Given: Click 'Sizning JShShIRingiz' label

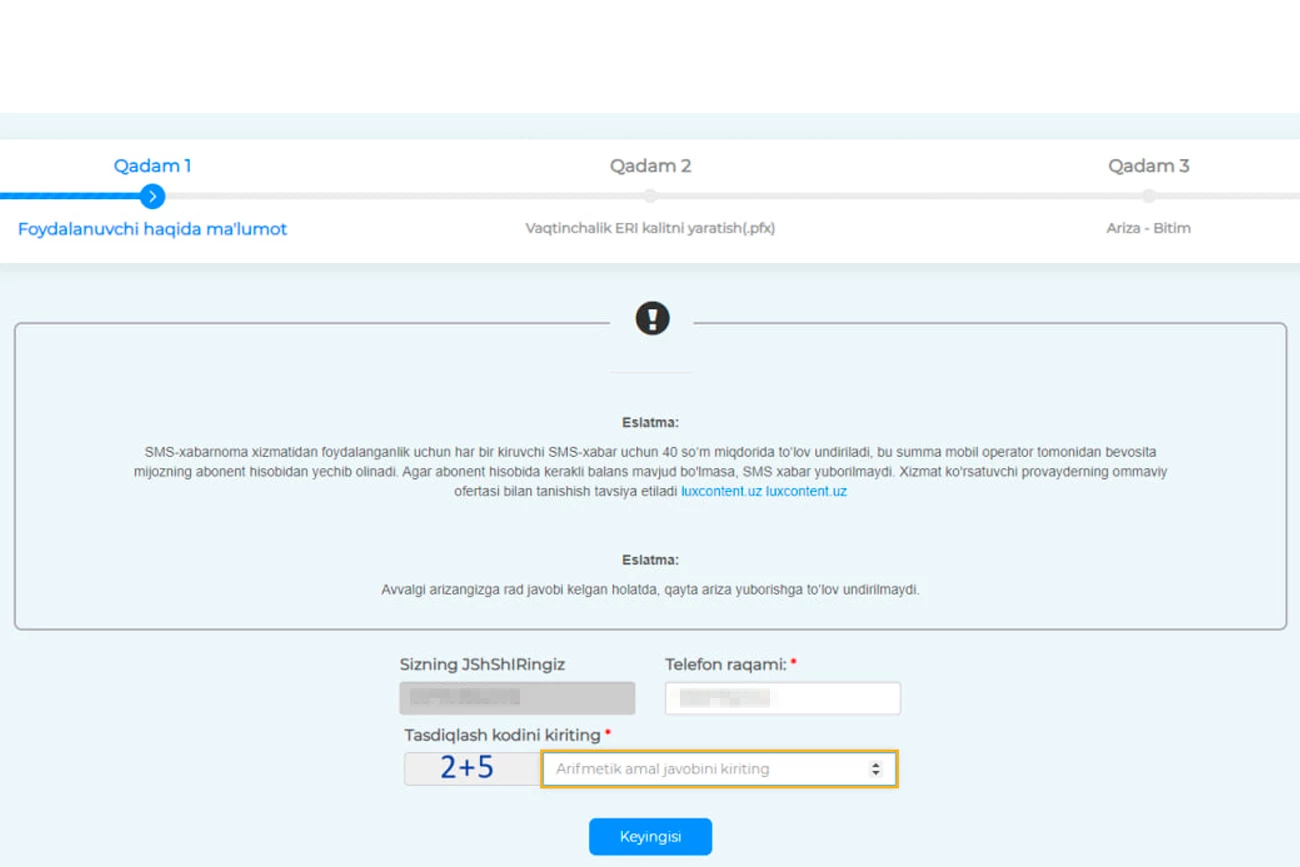Looking at the screenshot, I should coord(482,664).
